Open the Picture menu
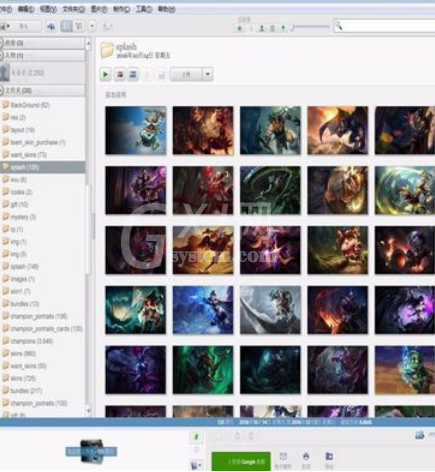 click(x=99, y=9)
